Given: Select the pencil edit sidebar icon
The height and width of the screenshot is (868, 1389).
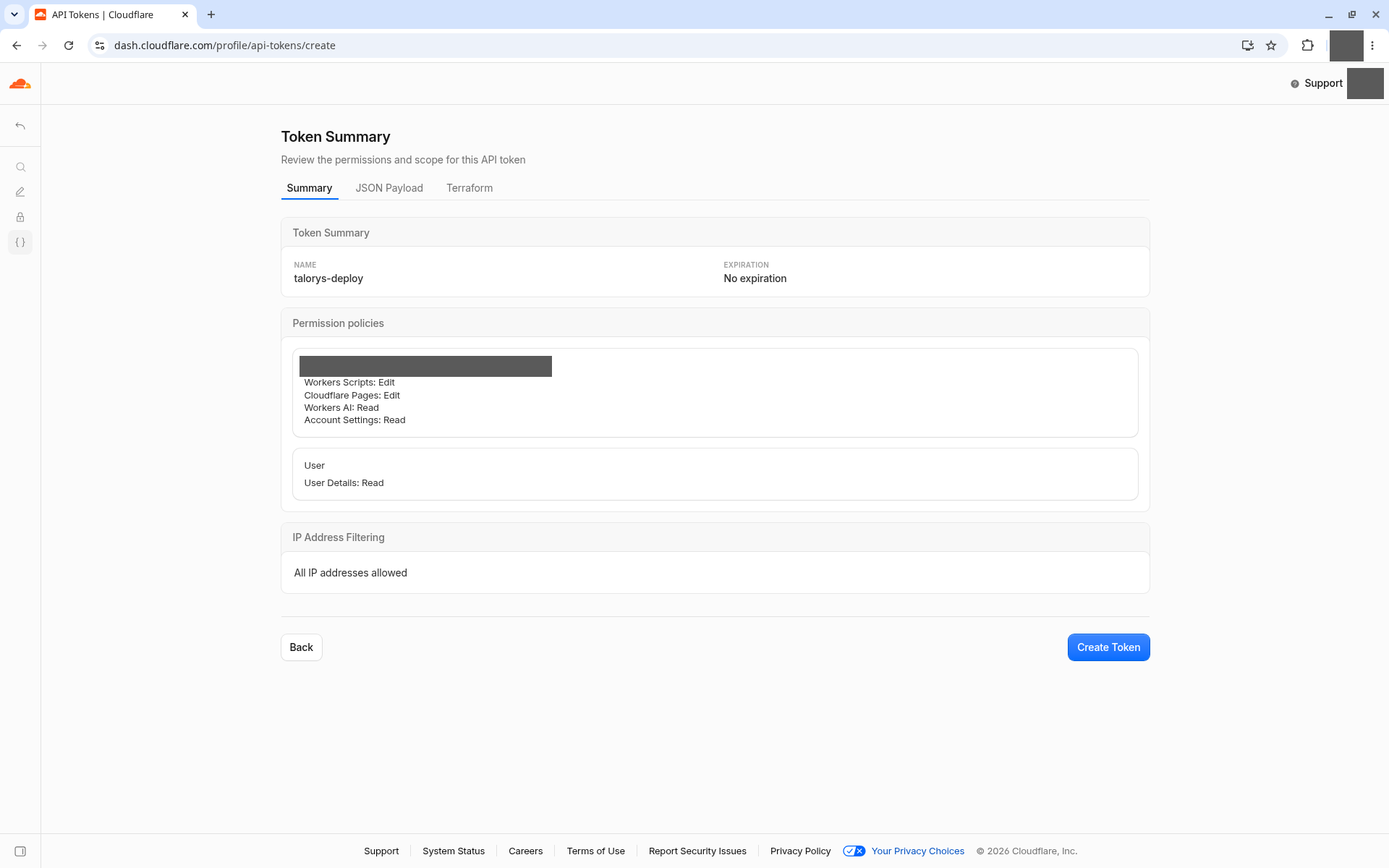Looking at the screenshot, I should (20, 192).
